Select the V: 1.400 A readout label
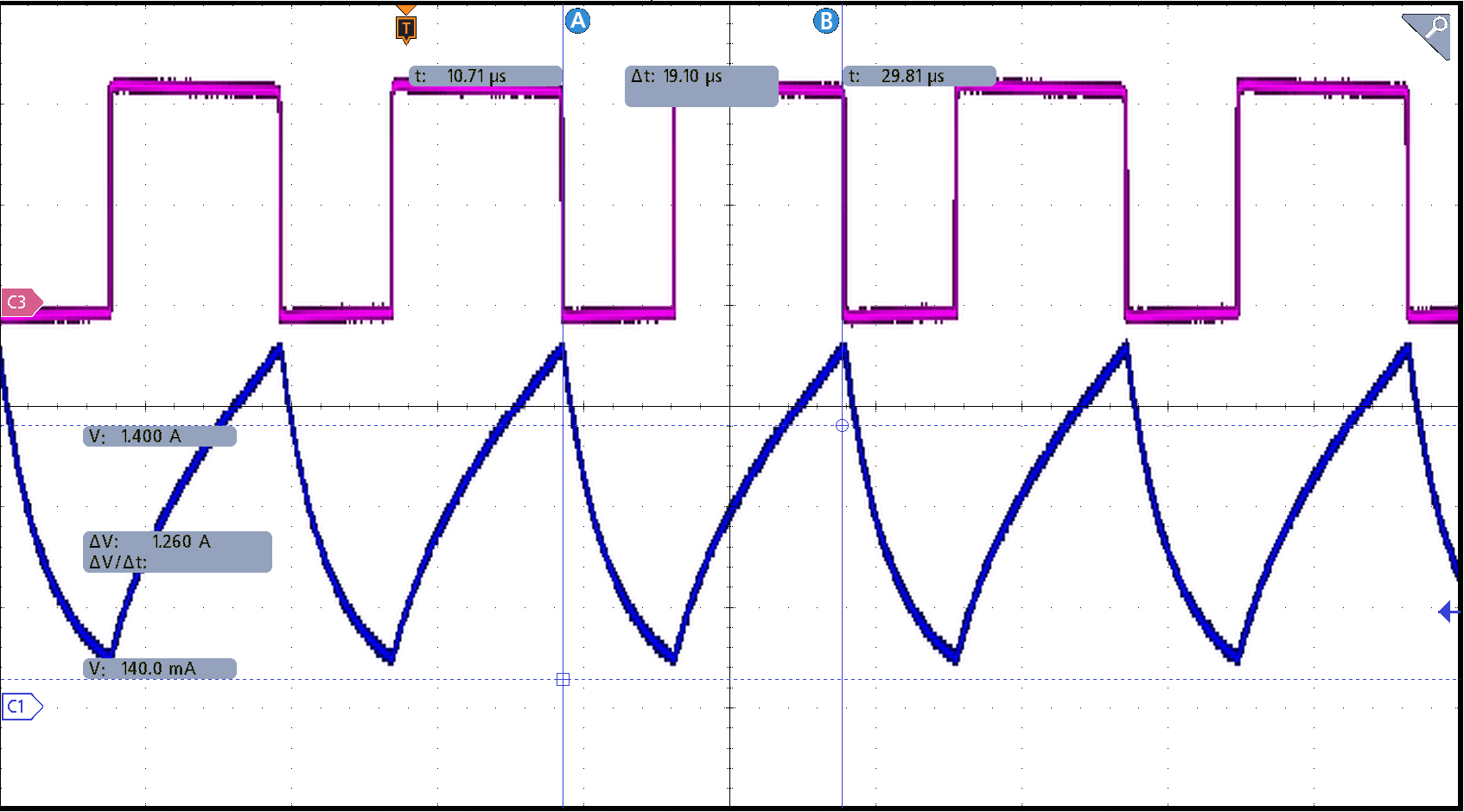 (x=159, y=436)
